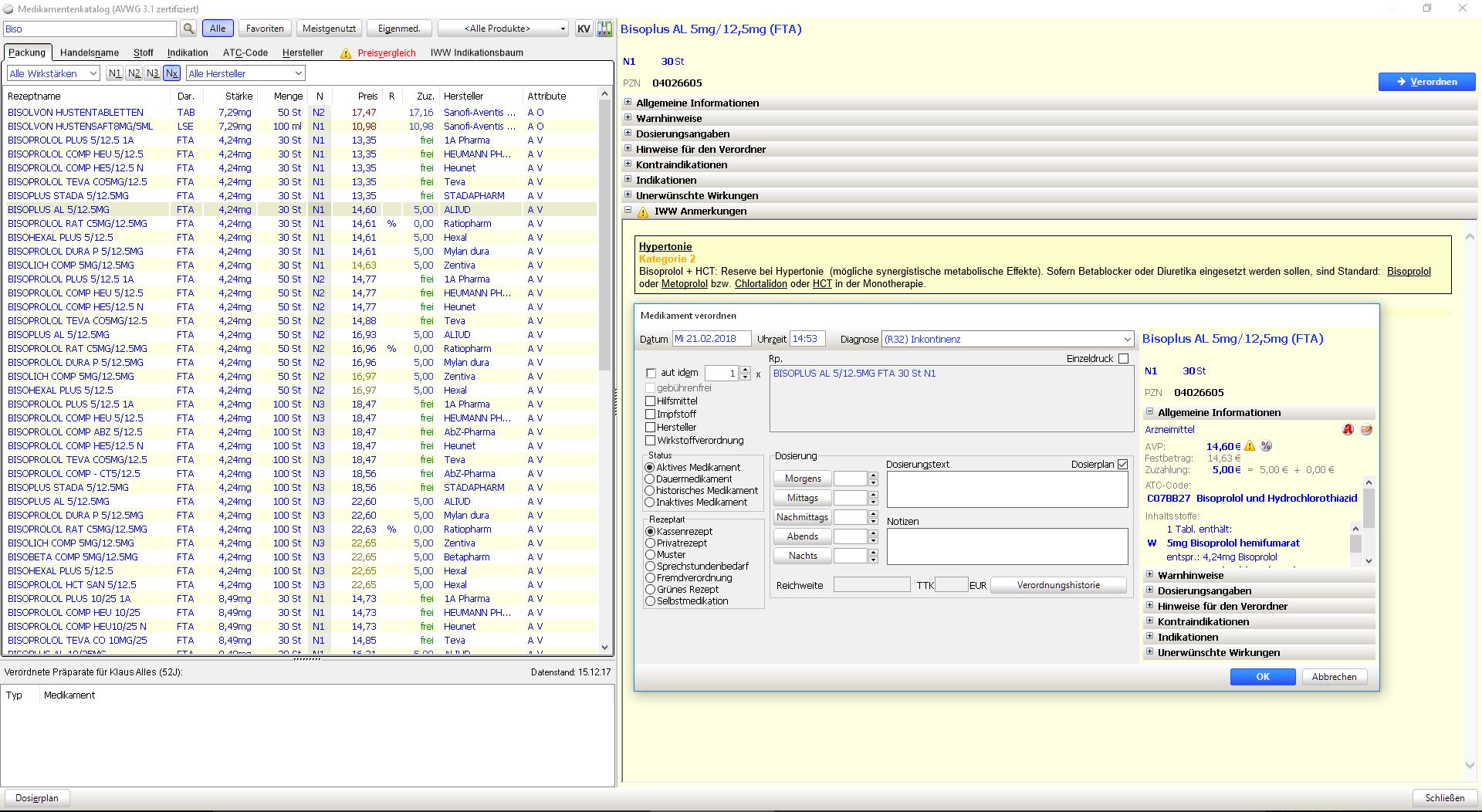The image size is (1482, 812).
Task: Toggle the N1 package size filter
Action: click(x=115, y=73)
